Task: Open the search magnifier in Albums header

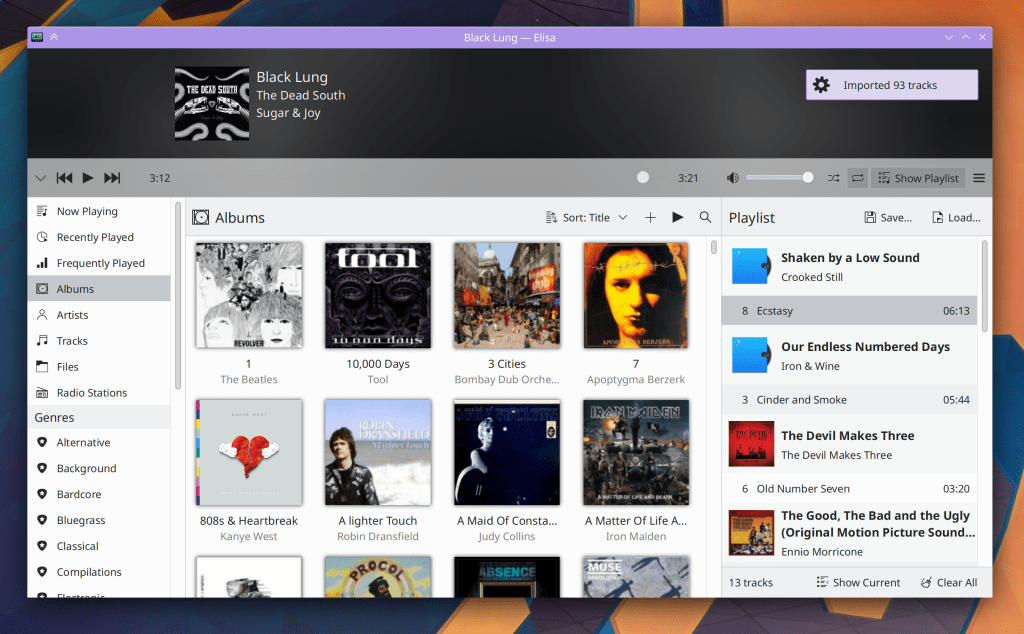Action: point(705,217)
